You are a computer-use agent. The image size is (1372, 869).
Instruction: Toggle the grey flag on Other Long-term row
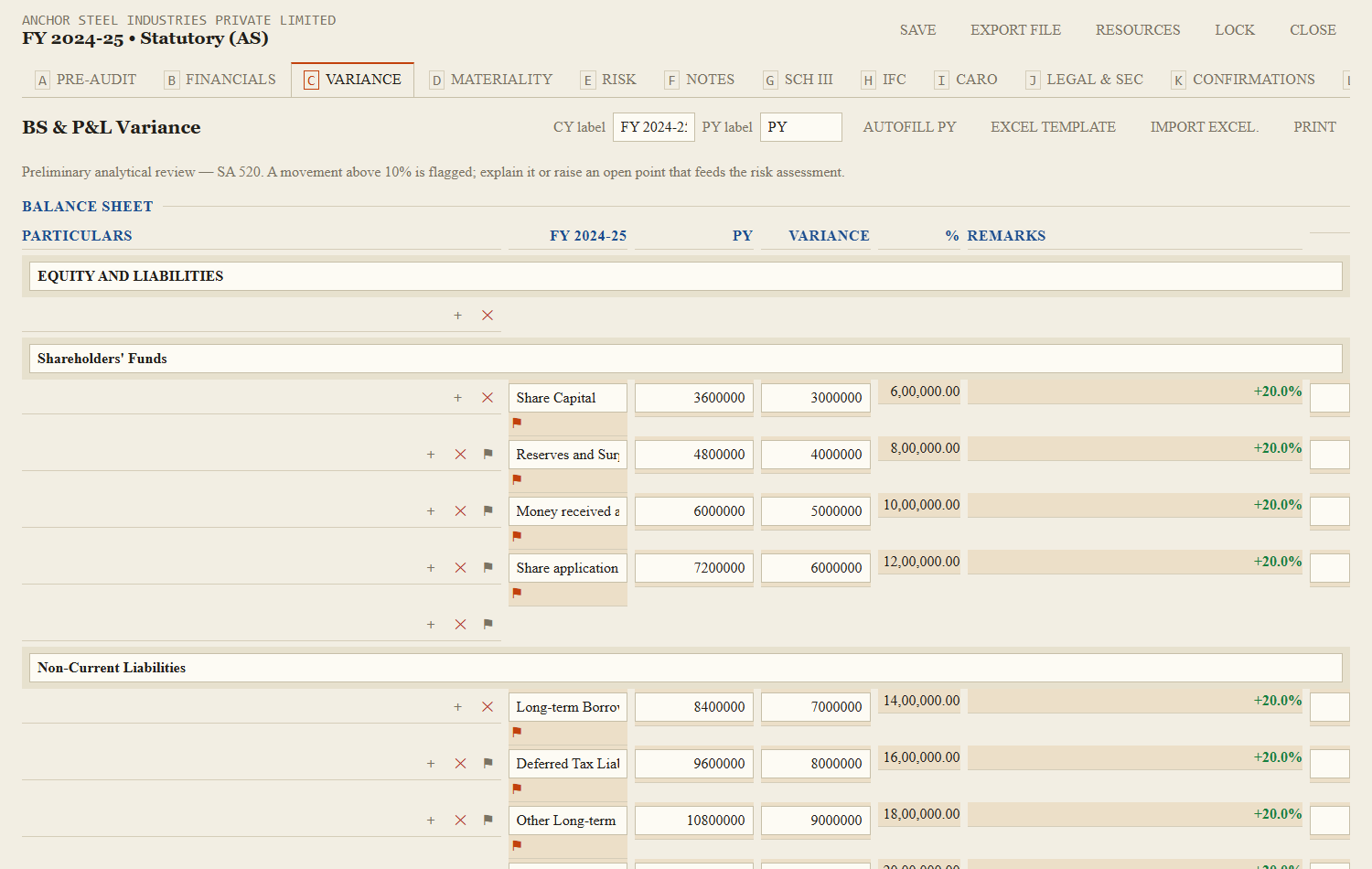(488, 820)
